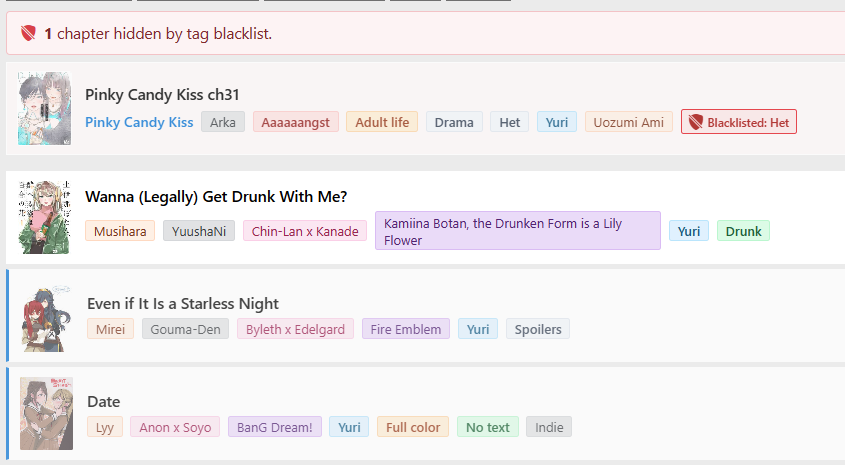Select the Chin-Lan x Kanade pairing tag
This screenshot has width=845, height=465.
(305, 231)
